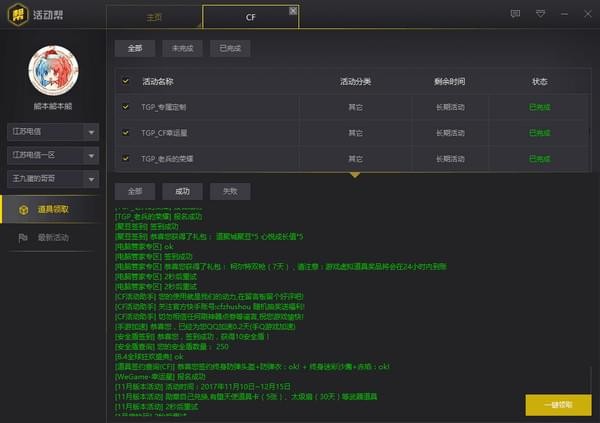Click 长期活动 in the TGP_老兵的荣耀 row

(450, 158)
